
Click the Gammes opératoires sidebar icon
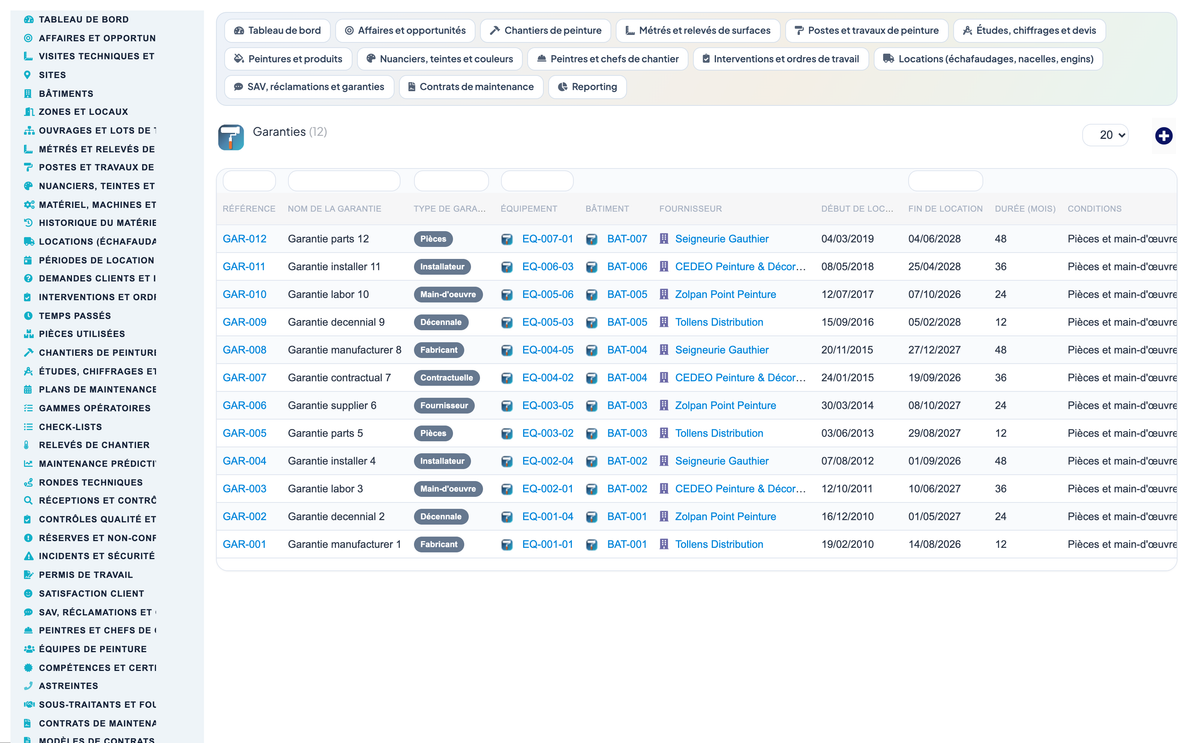pyautogui.click(x=28, y=408)
